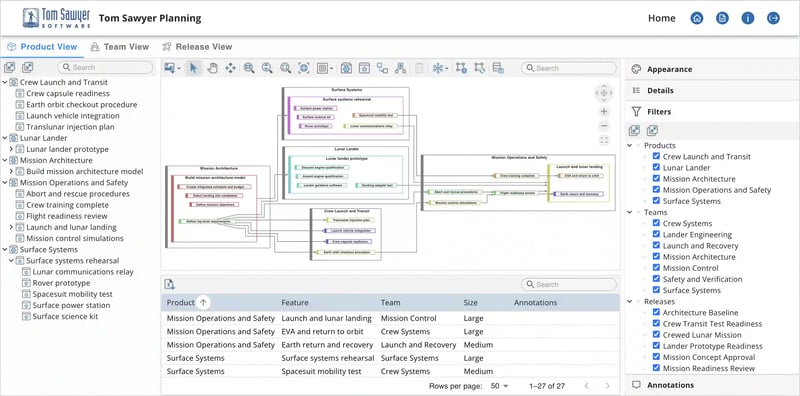Uncheck the Mission Operations and Safety filter
This screenshot has height=396, width=800.
click(657, 190)
